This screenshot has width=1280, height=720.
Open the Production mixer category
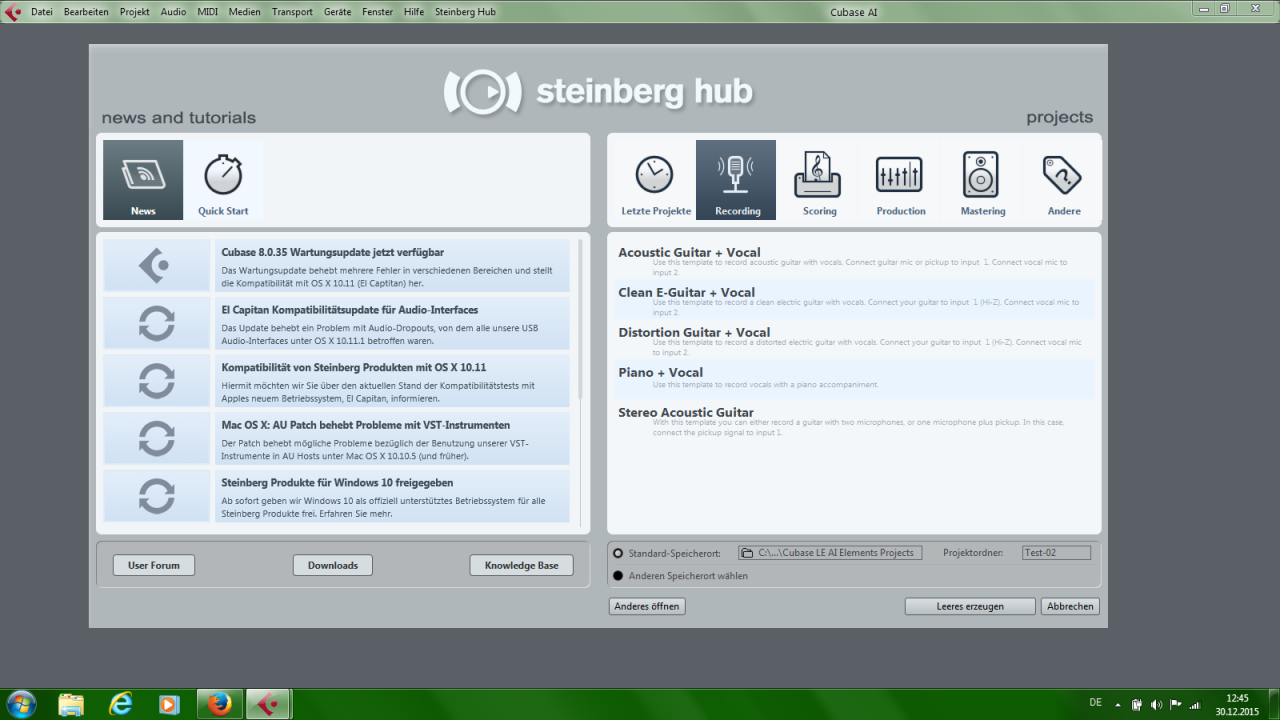pyautogui.click(x=901, y=180)
